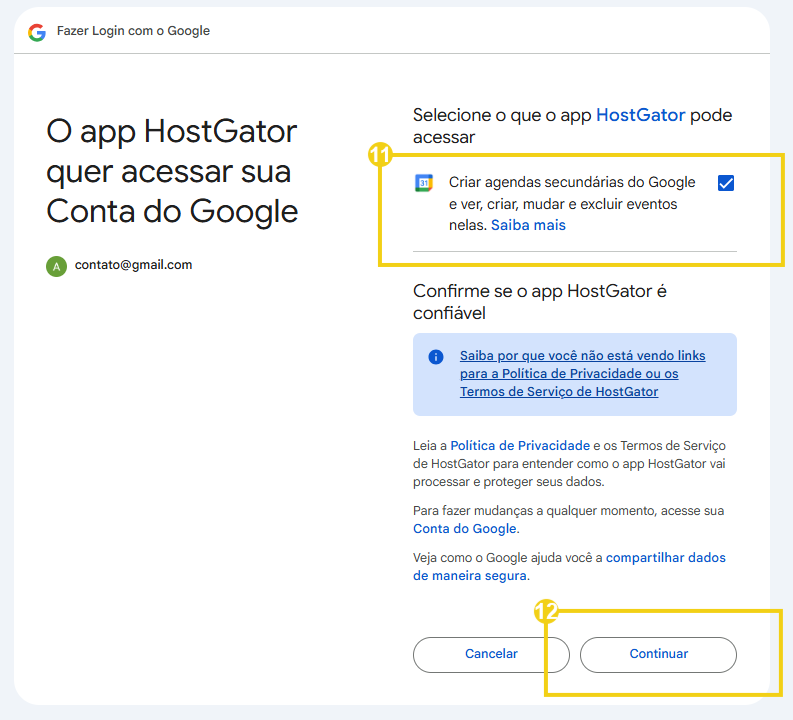The width and height of the screenshot is (793, 720).
Task: Open the HostGator app name link
Action: coord(640,115)
